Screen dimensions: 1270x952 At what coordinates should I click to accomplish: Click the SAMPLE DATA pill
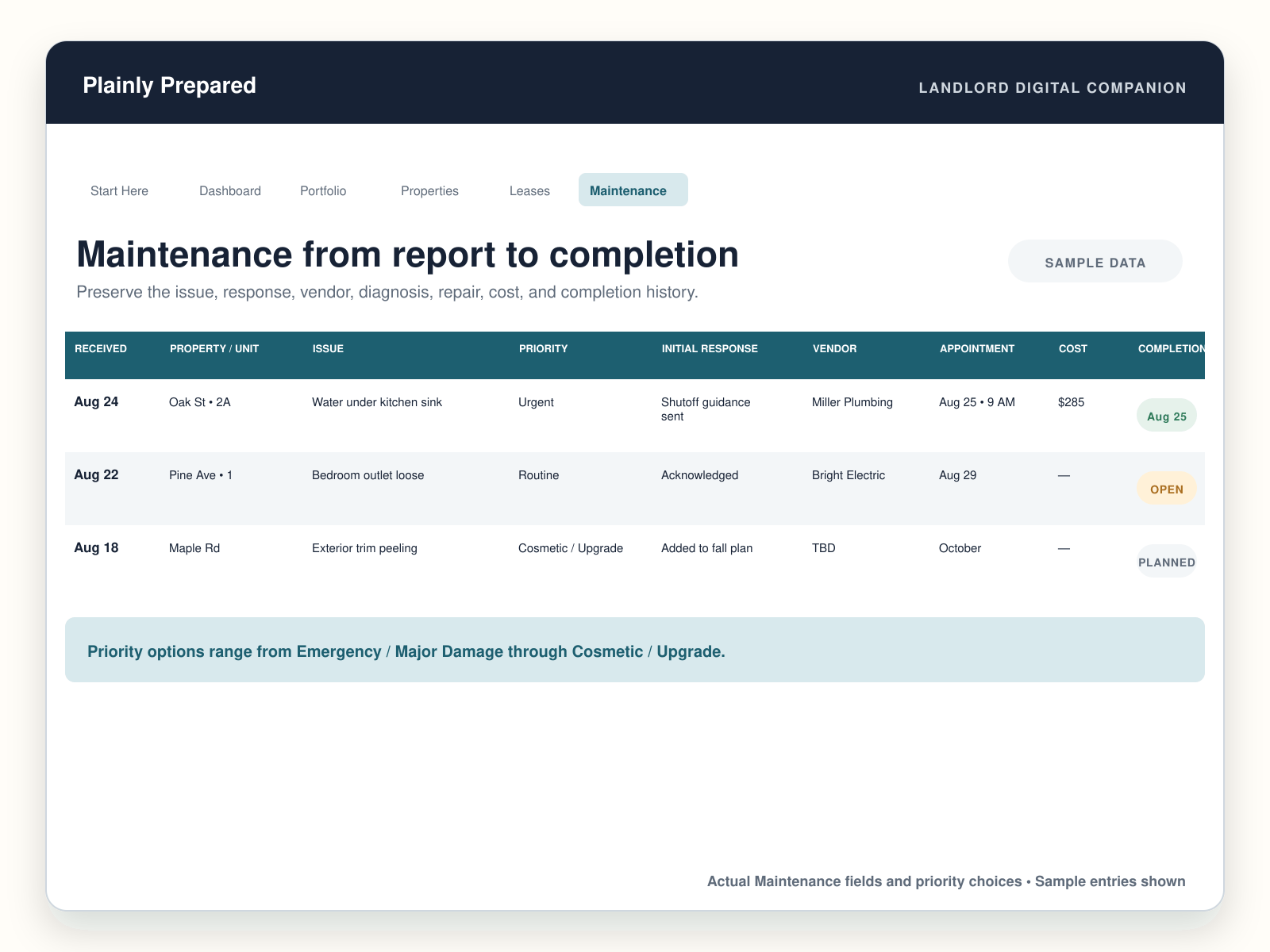point(1095,262)
